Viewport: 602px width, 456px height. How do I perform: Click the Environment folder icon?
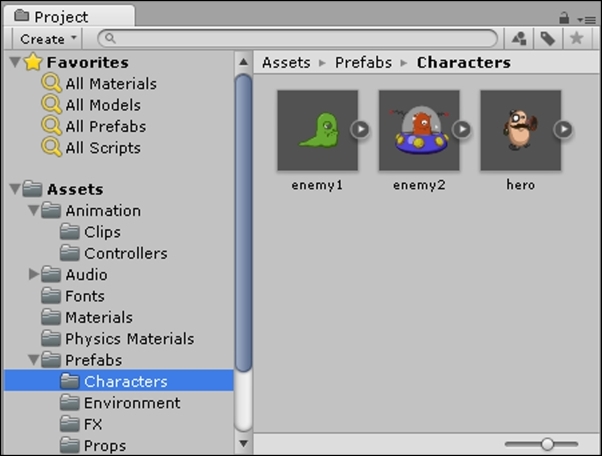(69, 403)
